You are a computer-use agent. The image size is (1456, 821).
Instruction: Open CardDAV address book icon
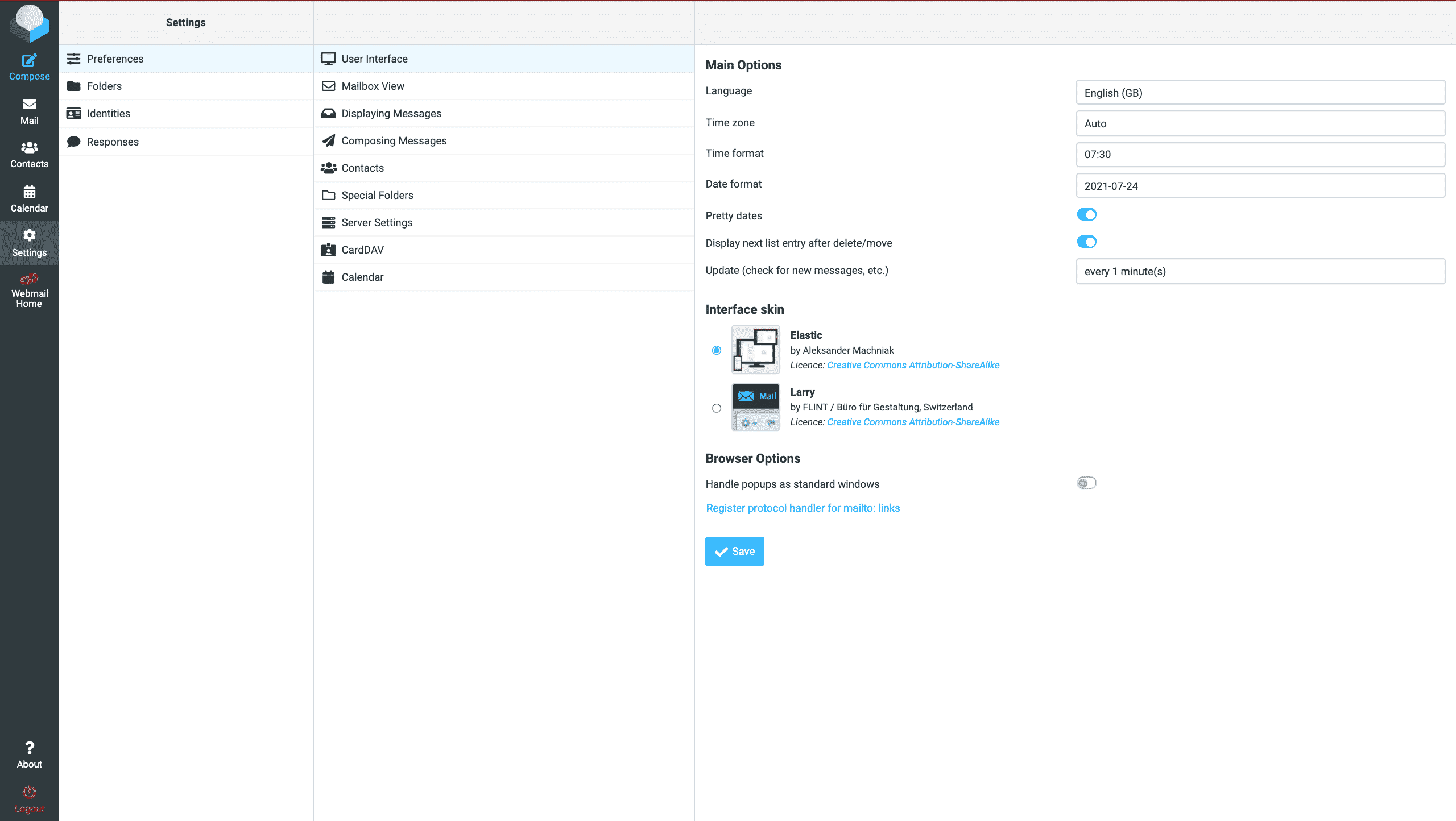(328, 250)
